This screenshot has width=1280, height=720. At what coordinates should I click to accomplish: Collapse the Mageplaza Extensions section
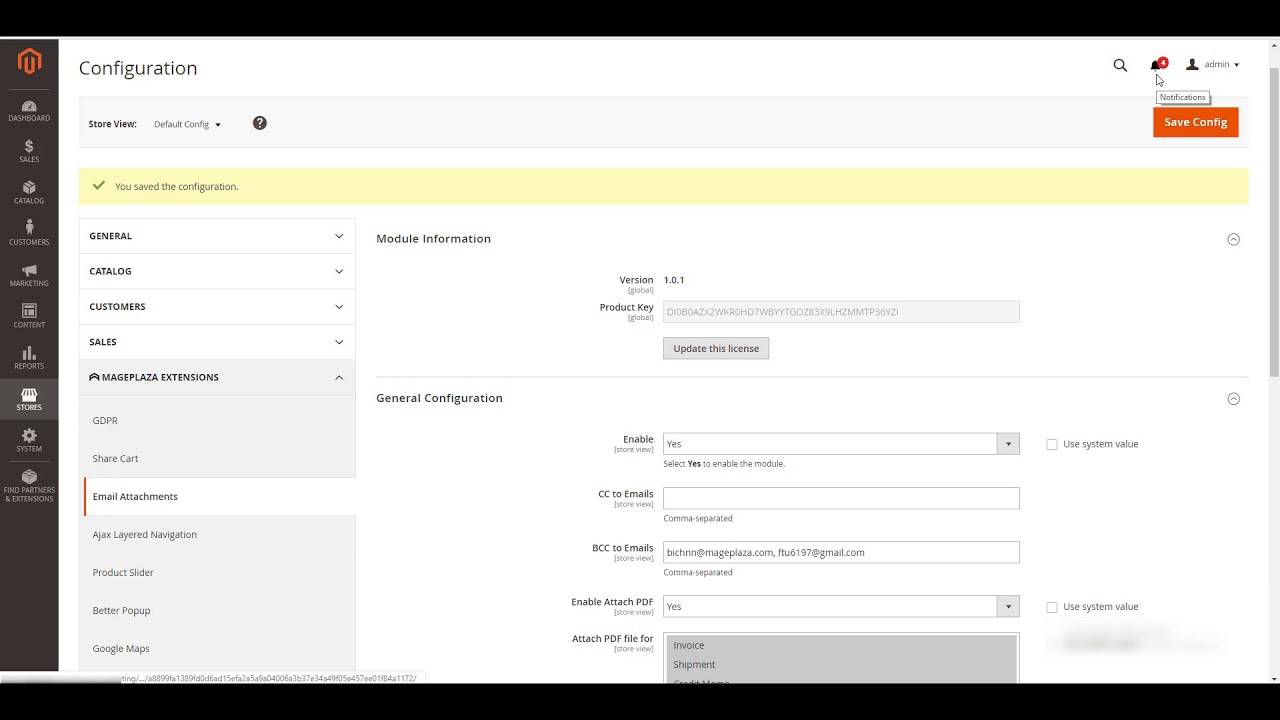[217, 377]
